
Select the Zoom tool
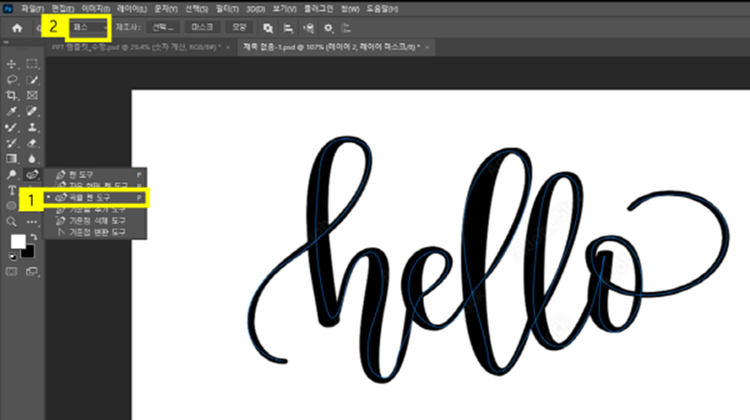point(11,221)
